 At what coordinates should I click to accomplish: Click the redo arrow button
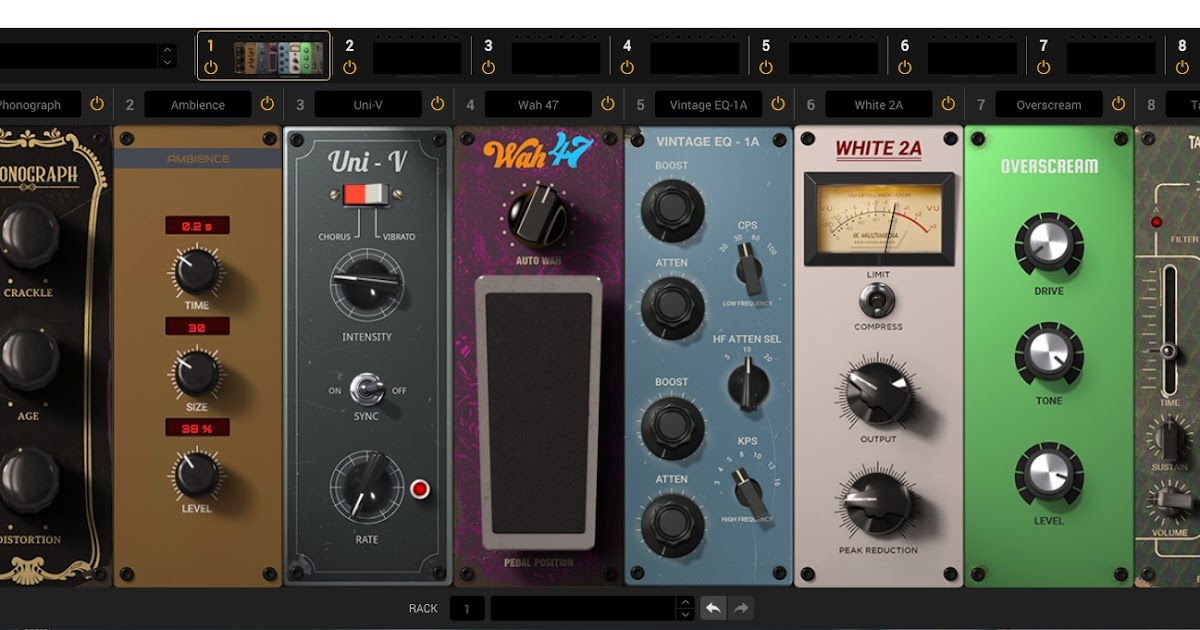click(x=741, y=608)
